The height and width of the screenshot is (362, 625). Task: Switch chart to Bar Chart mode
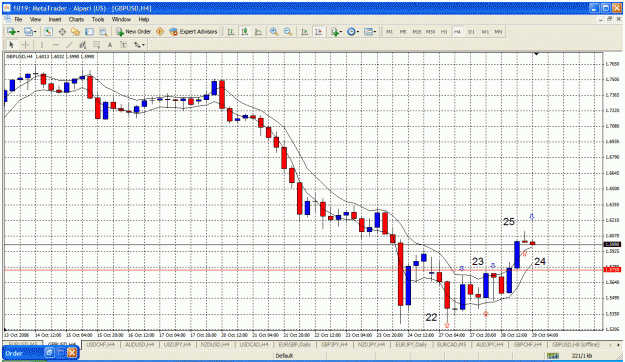coord(230,31)
